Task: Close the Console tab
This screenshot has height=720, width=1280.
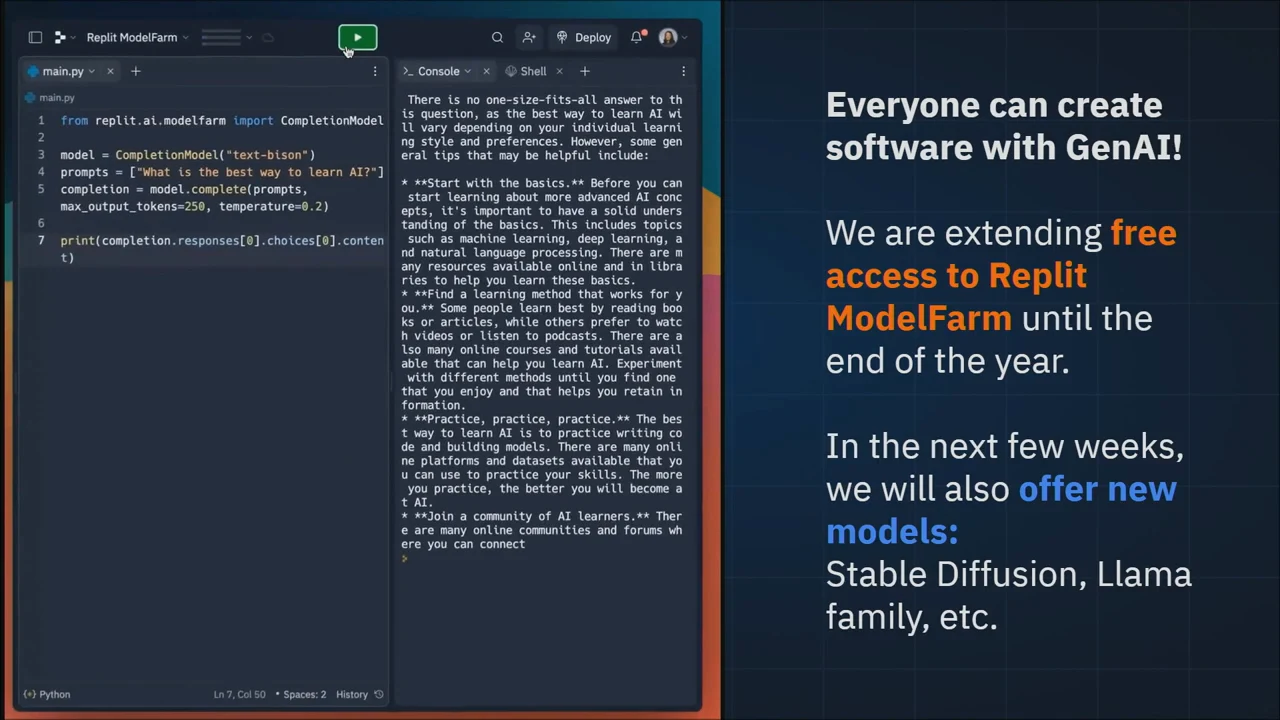Action: [x=486, y=71]
